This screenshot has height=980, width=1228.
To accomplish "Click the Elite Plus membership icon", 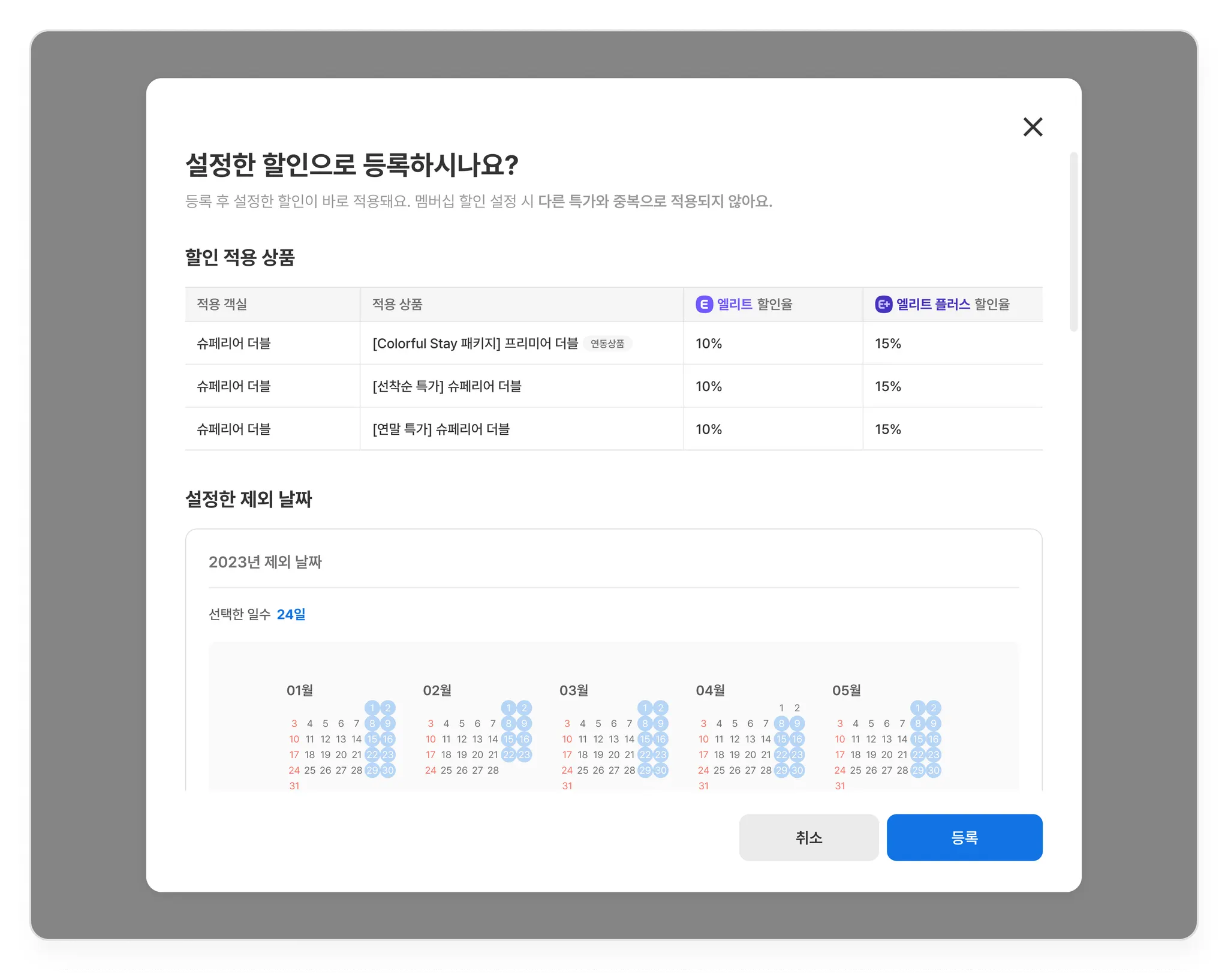I will click(x=883, y=305).
